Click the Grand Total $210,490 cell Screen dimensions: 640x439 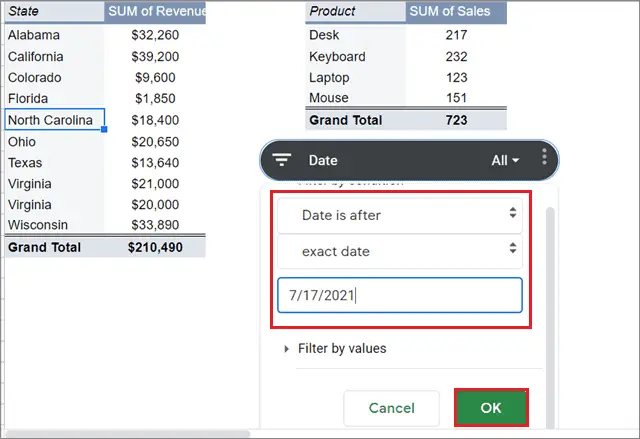[x=155, y=246]
